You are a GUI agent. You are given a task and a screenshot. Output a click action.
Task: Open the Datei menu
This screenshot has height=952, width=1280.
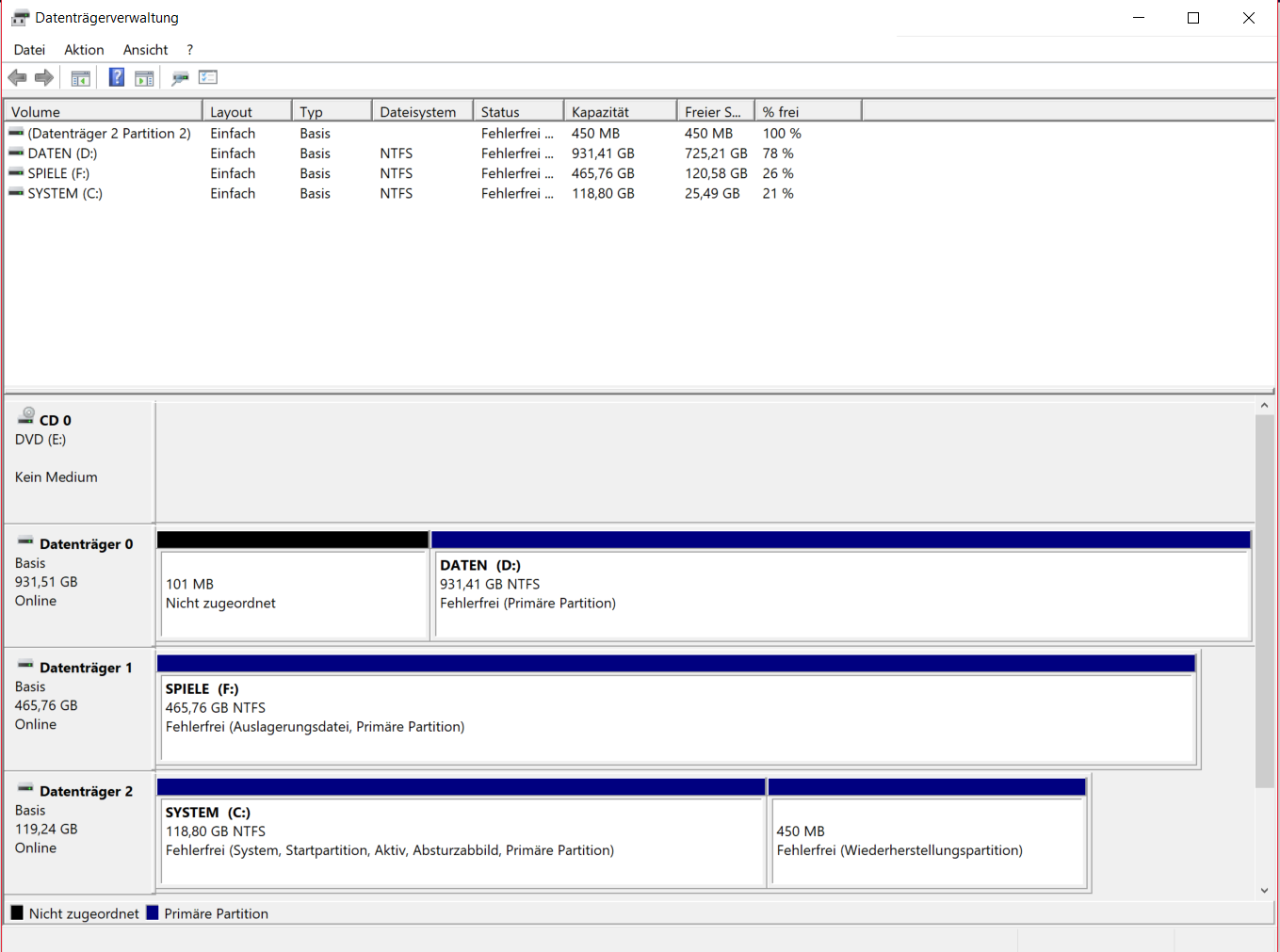tap(29, 50)
